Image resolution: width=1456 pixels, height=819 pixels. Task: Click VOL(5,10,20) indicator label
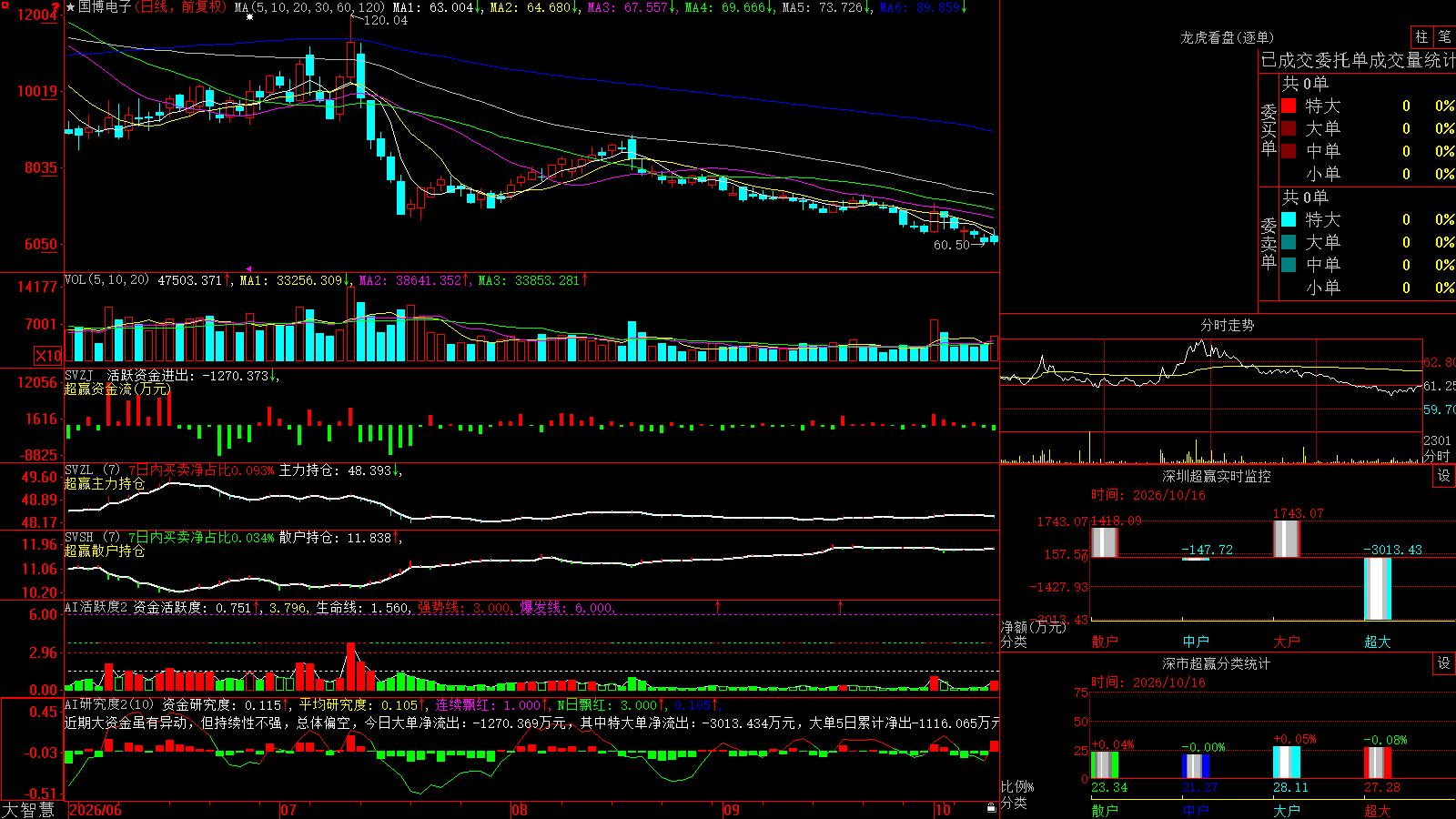107,280
